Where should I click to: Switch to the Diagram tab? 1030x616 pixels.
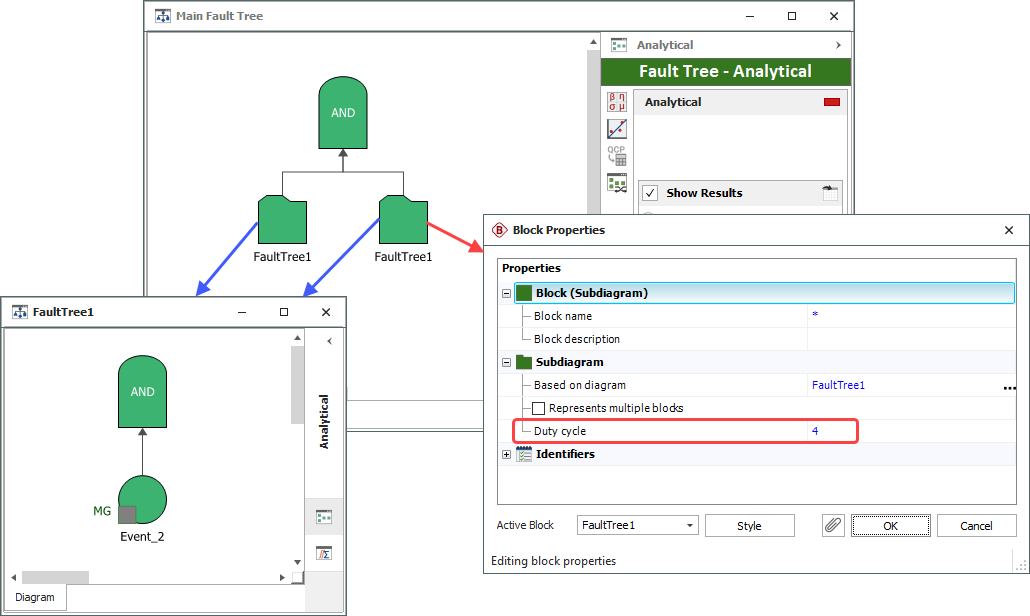(x=35, y=597)
